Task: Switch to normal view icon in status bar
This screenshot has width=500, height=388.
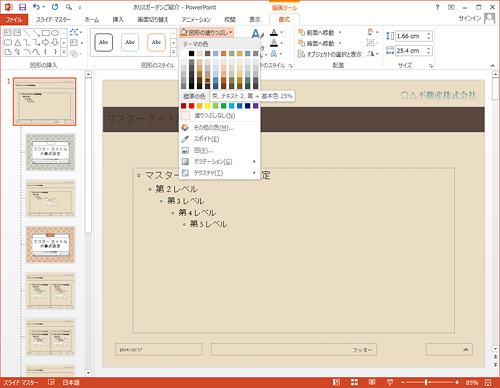Action: (x=337, y=382)
